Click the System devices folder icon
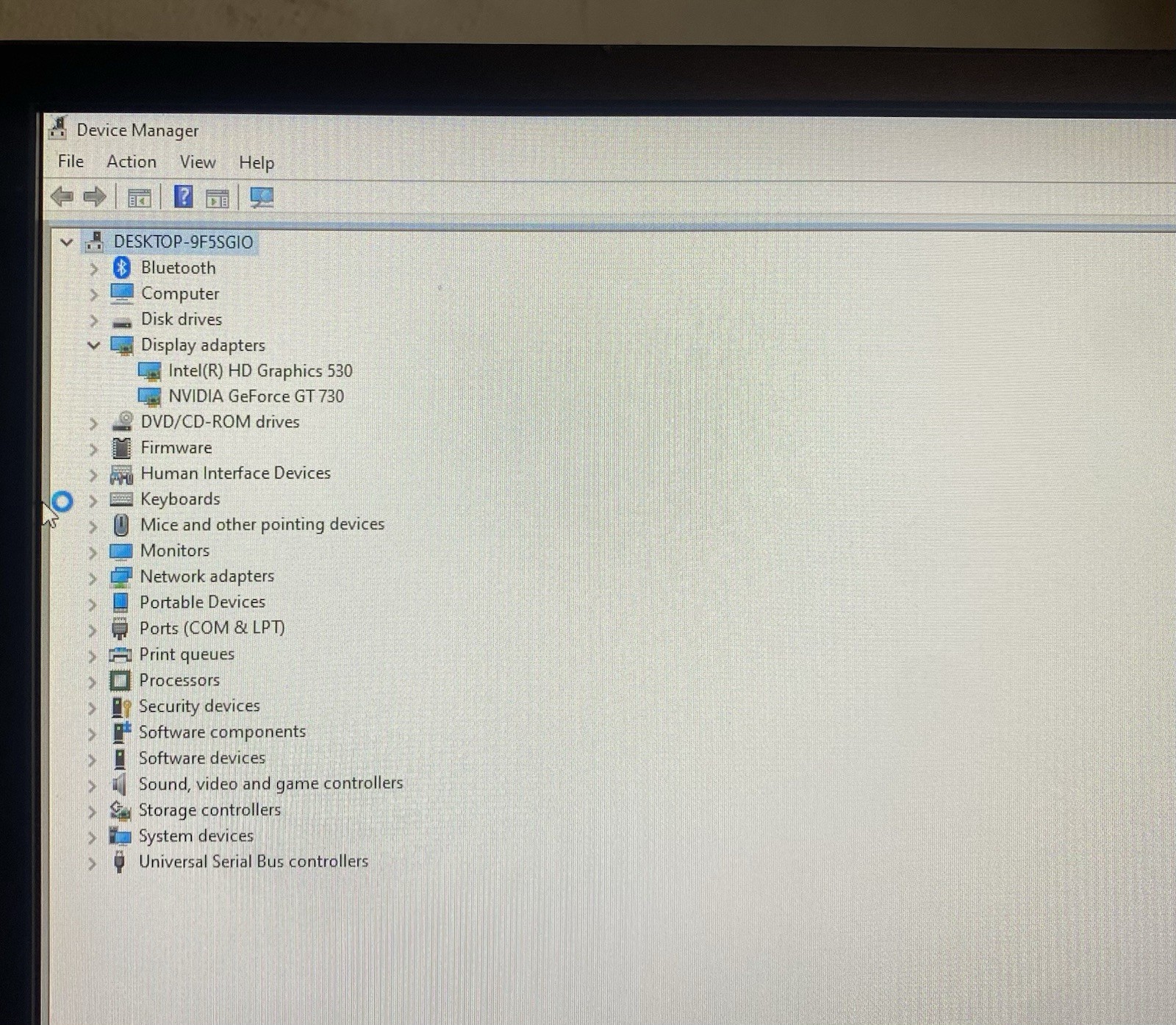This screenshot has height=1025, width=1176. (119, 836)
